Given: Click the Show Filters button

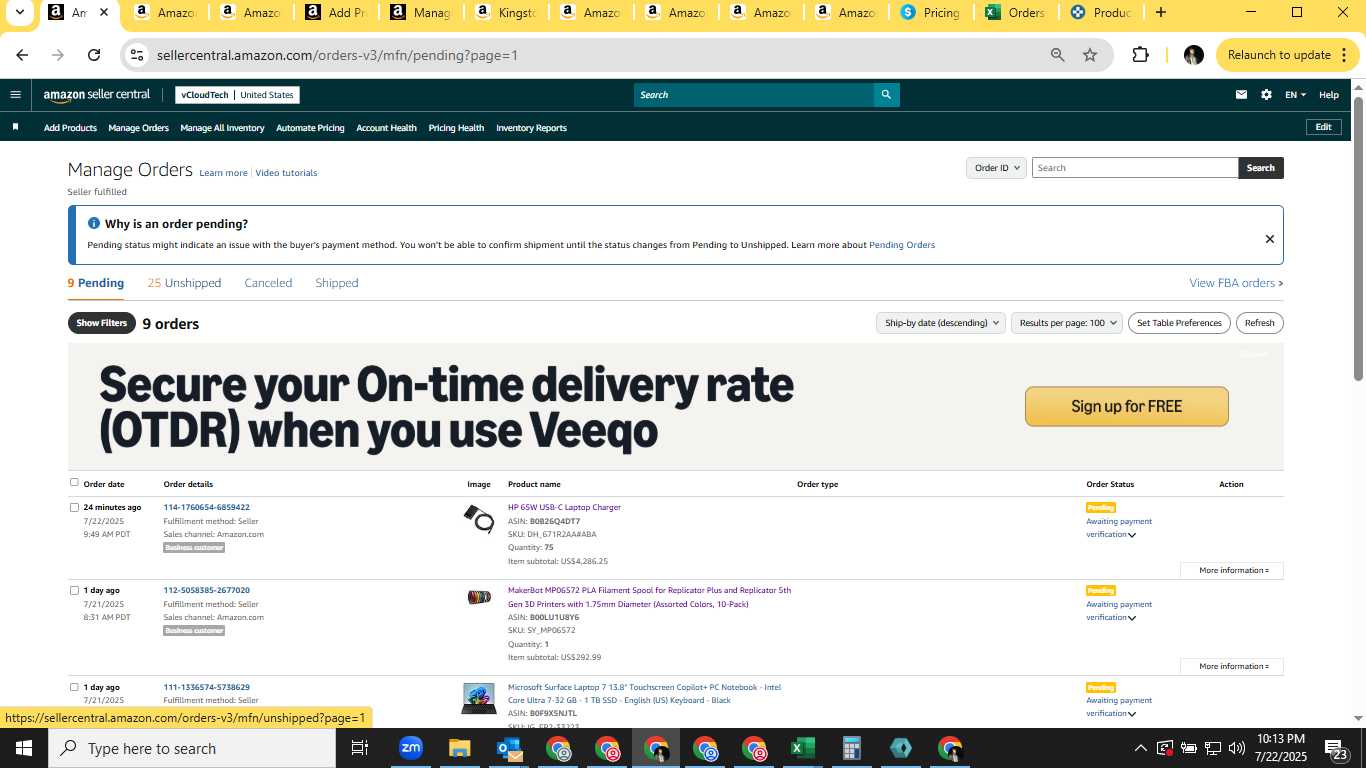Looking at the screenshot, I should pyautogui.click(x=102, y=323).
